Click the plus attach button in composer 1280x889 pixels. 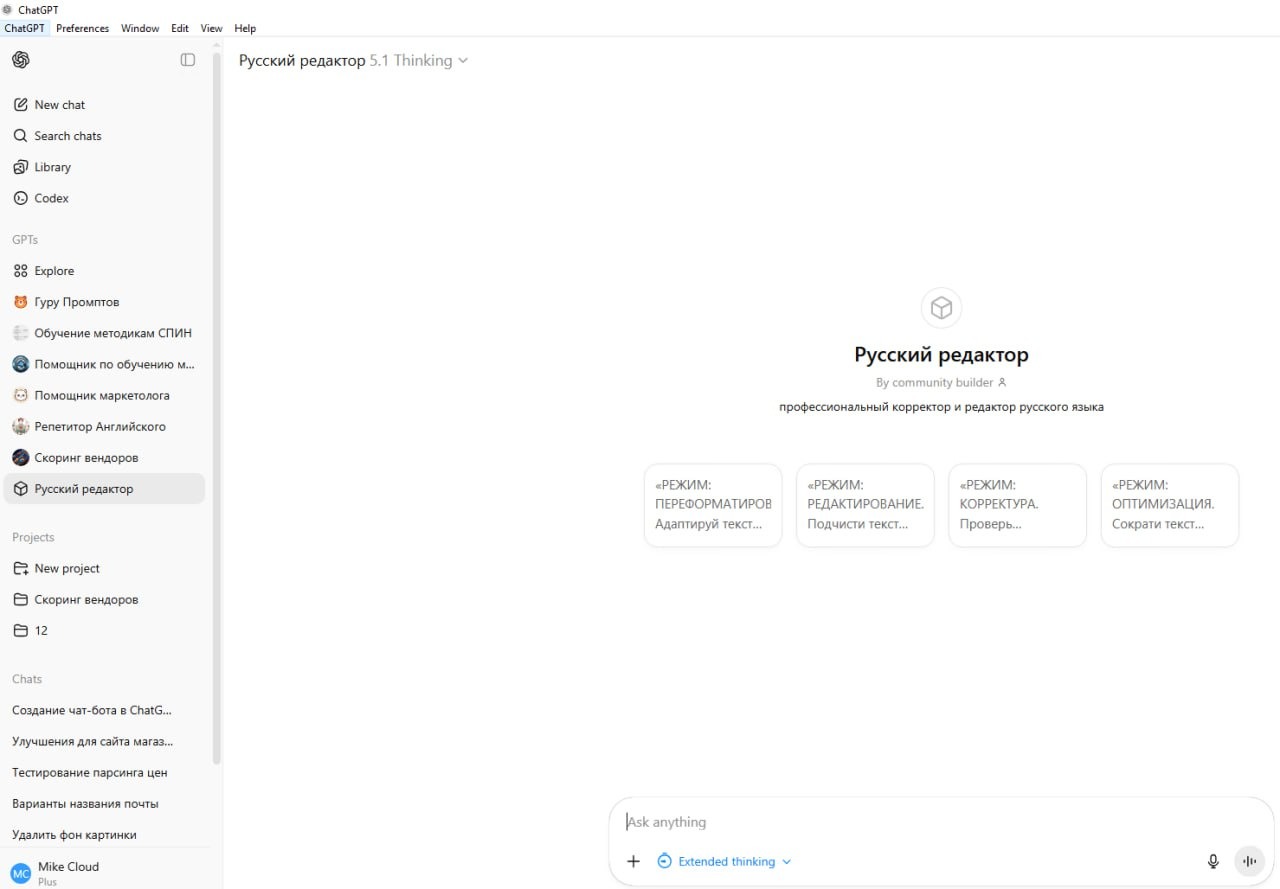point(633,861)
